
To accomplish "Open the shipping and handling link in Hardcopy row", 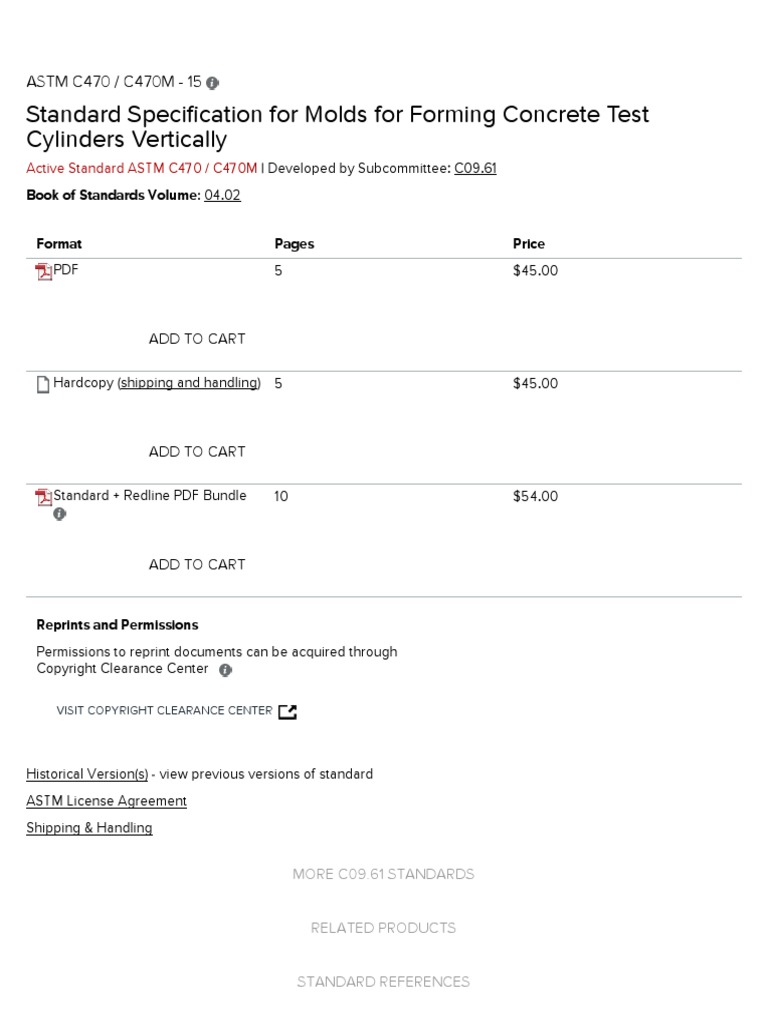I will [189, 383].
